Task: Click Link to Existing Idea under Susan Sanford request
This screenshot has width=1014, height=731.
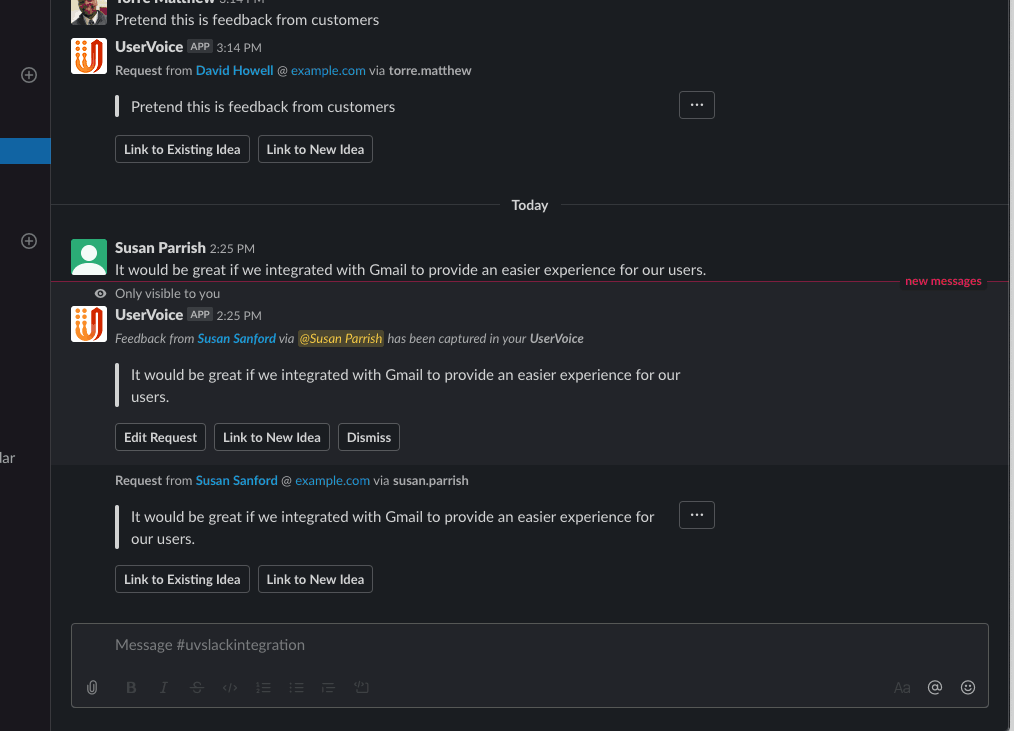Action: (182, 580)
